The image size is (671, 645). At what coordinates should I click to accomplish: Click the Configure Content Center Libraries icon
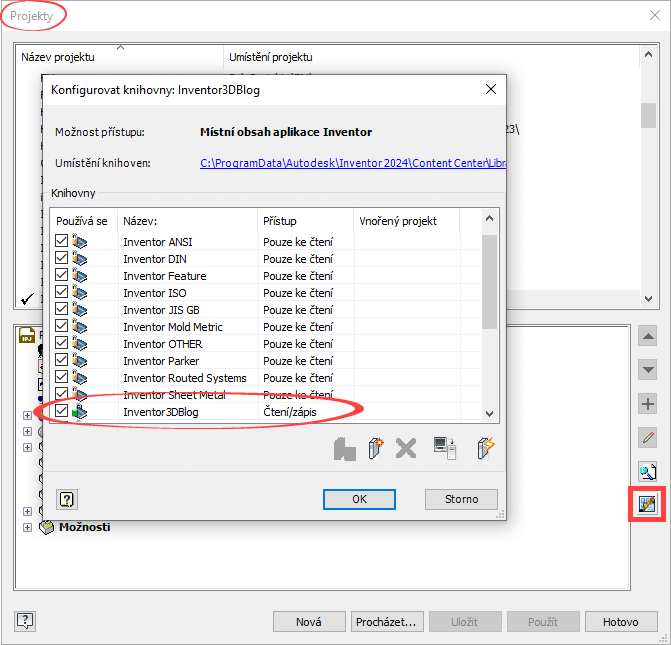[x=647, y=504]
